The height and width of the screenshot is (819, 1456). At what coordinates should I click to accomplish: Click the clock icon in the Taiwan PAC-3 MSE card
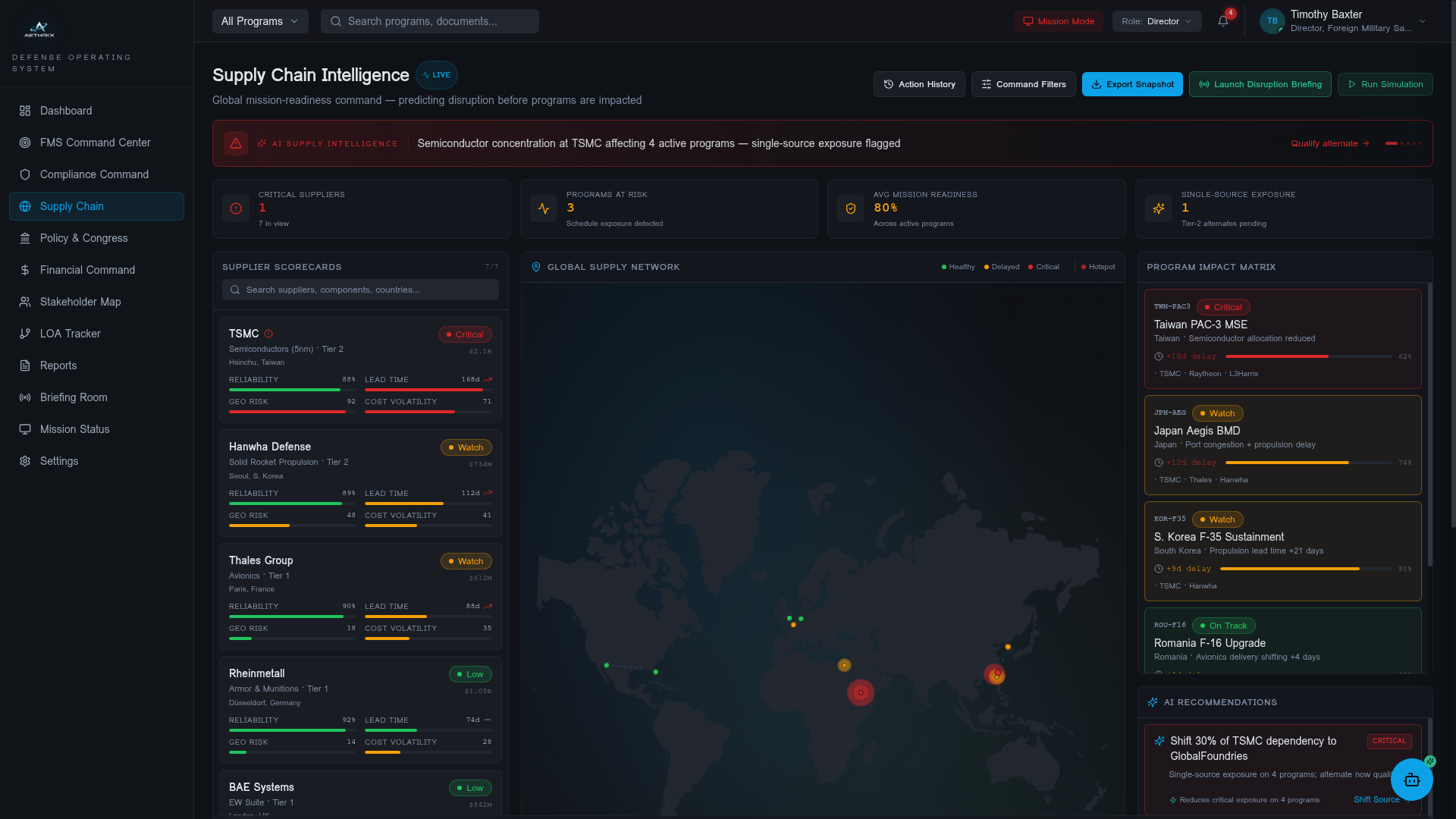pos(1159,356)
